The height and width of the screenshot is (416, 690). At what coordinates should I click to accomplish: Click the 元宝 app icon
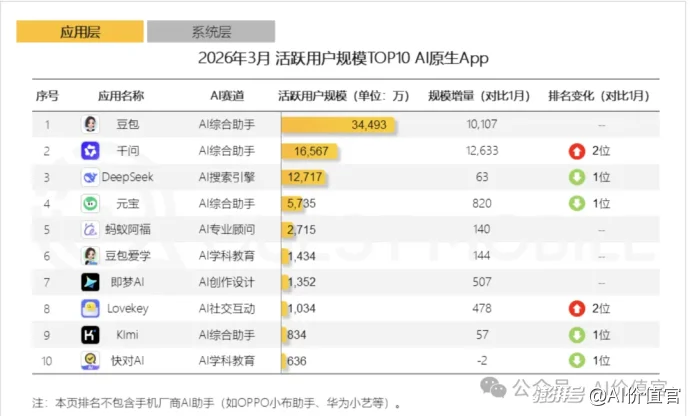click(x=90, y=203)
